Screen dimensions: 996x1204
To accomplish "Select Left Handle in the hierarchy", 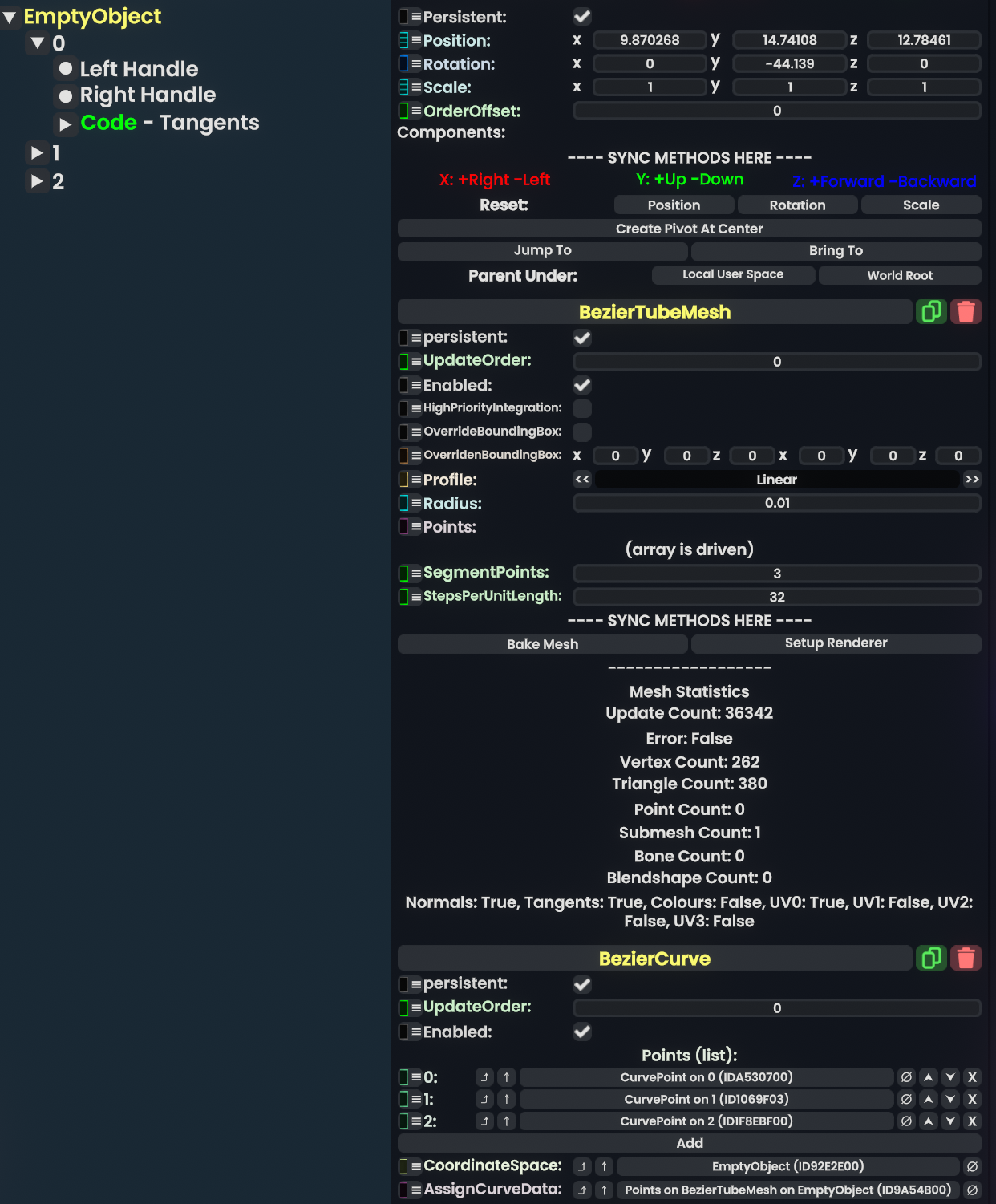I will tap(139, 69).
